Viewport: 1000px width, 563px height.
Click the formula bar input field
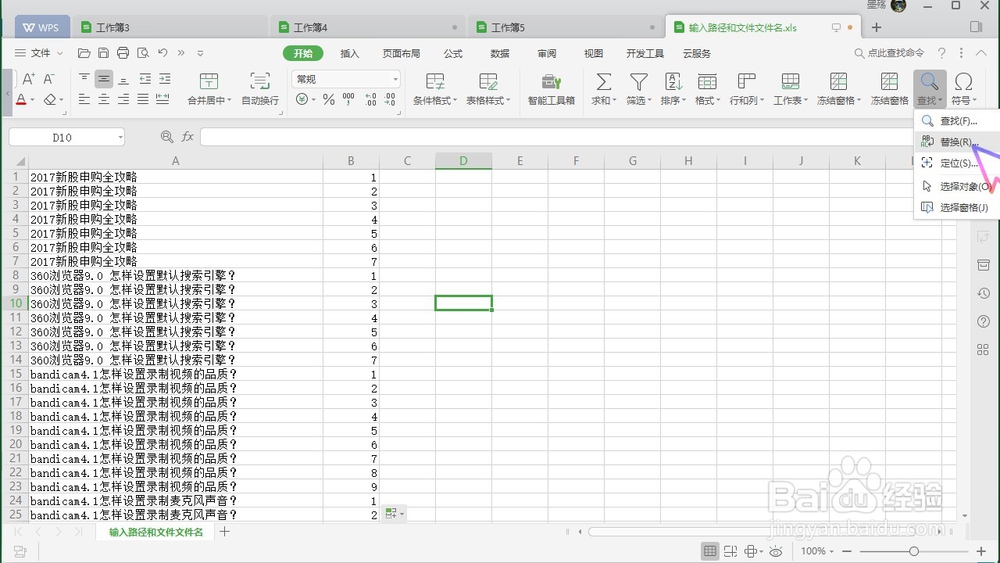point(555,136)
